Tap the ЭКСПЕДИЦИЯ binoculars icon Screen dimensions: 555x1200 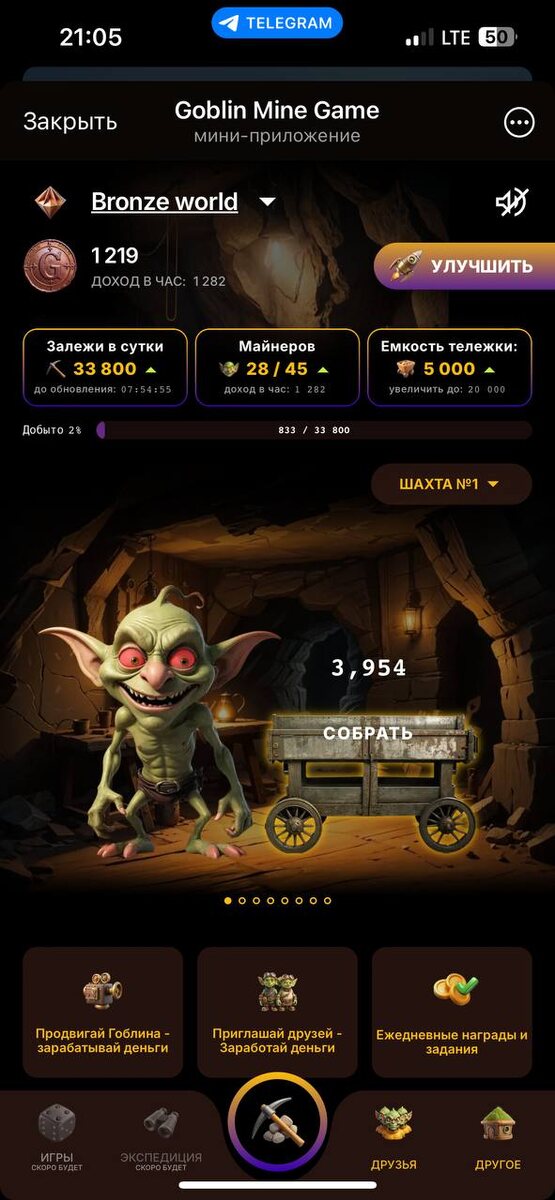click(x=161, y=1120)
